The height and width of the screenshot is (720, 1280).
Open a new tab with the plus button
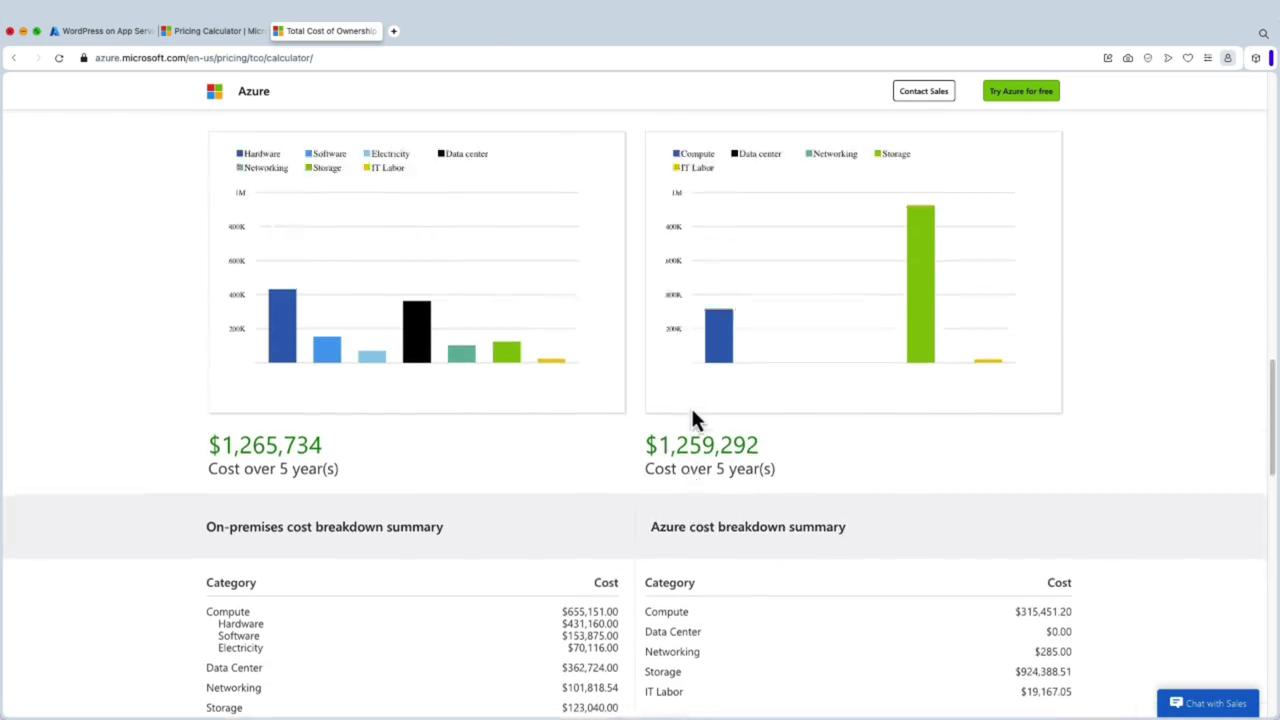coord(393,31)
